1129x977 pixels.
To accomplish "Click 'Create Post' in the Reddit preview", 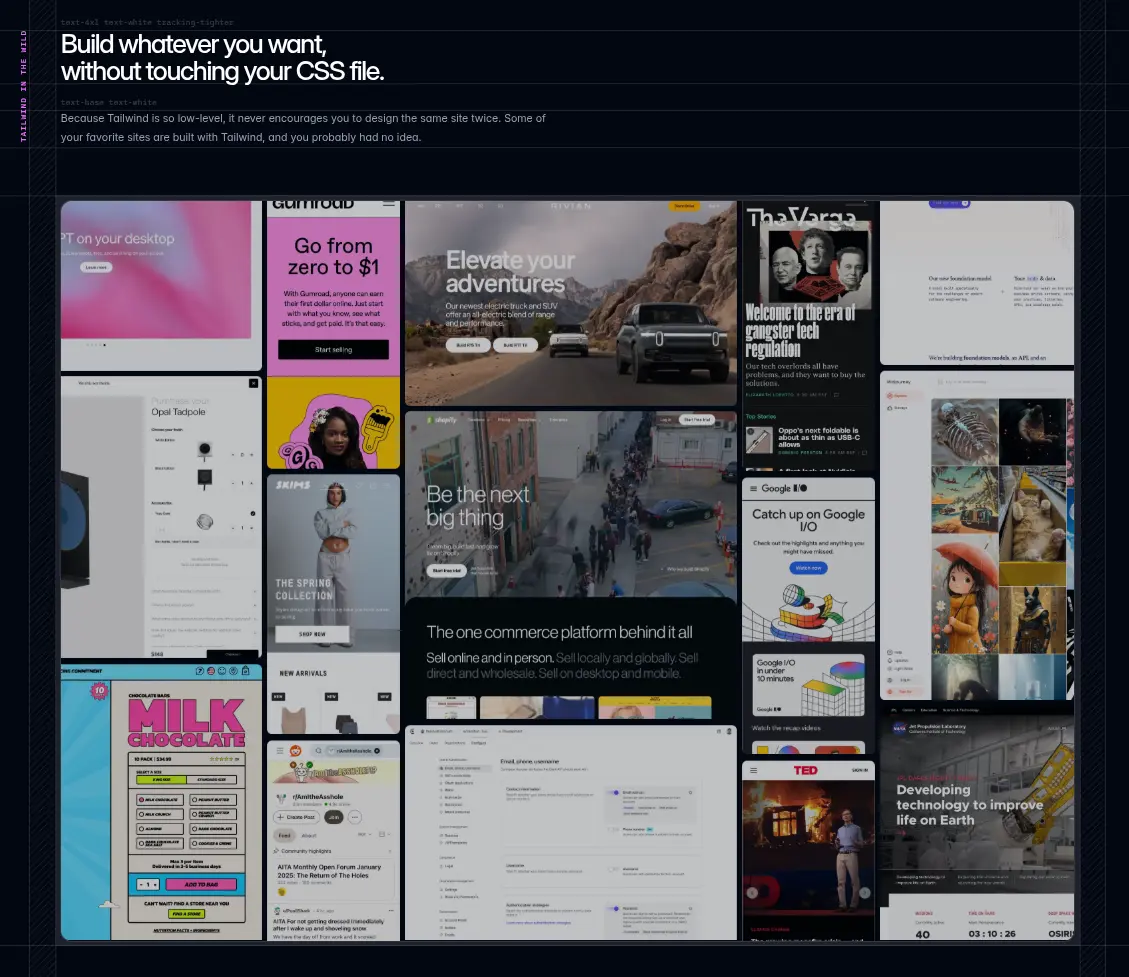I will click(297, 817).
